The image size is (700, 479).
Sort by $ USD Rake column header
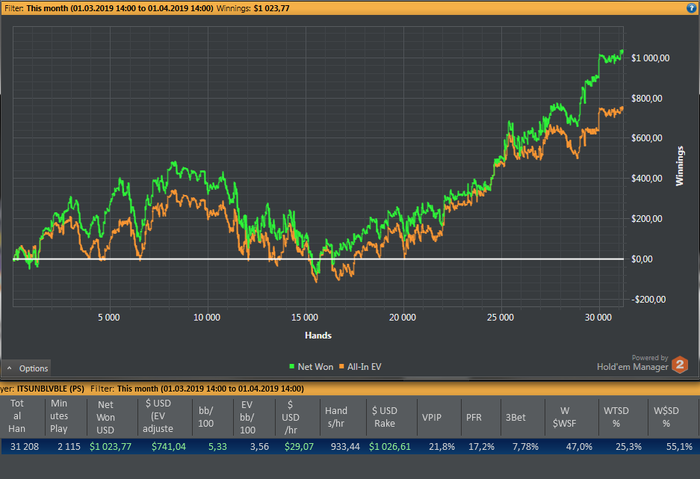[x=392, y=417]
